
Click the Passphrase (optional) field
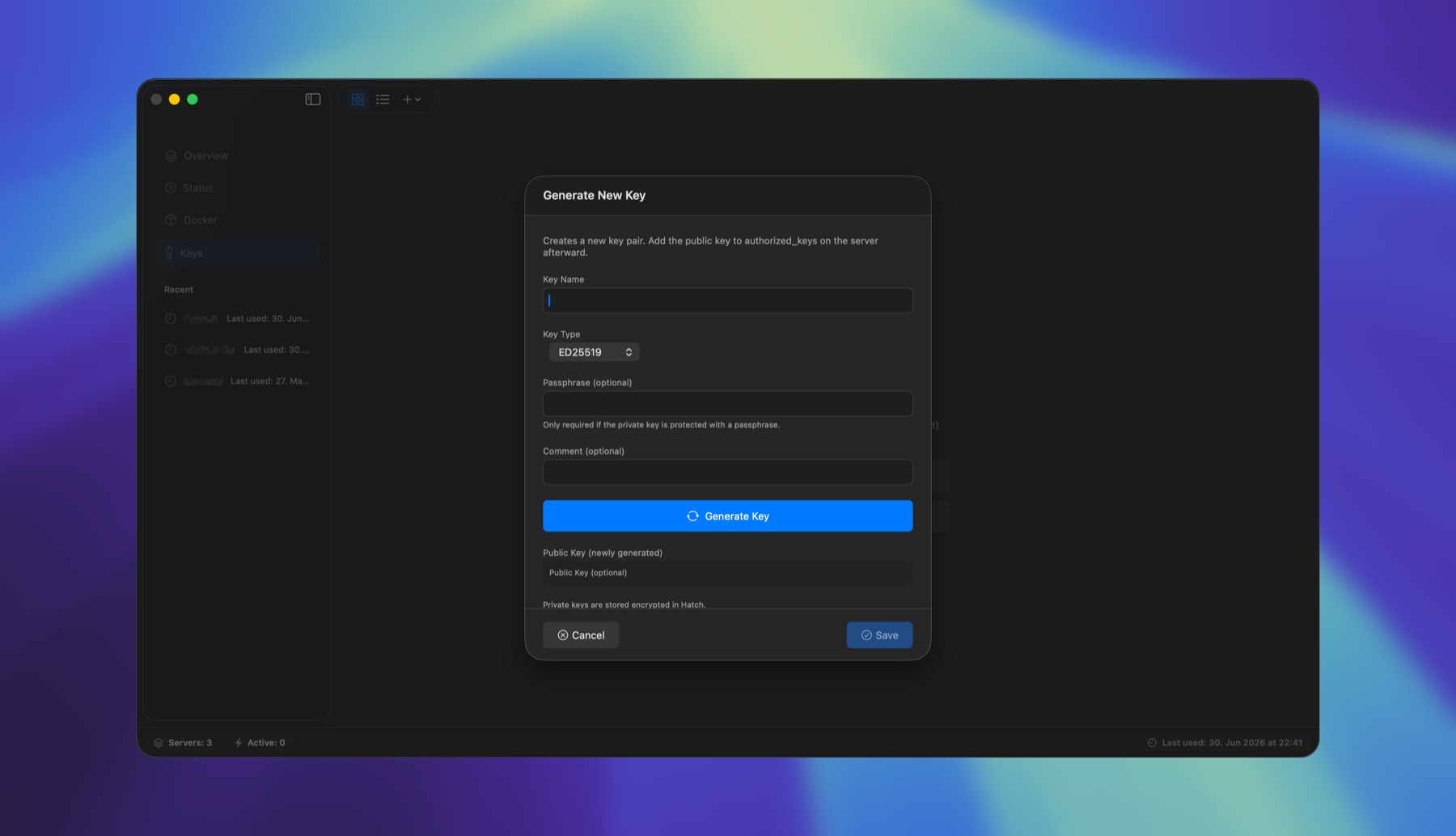727,404
